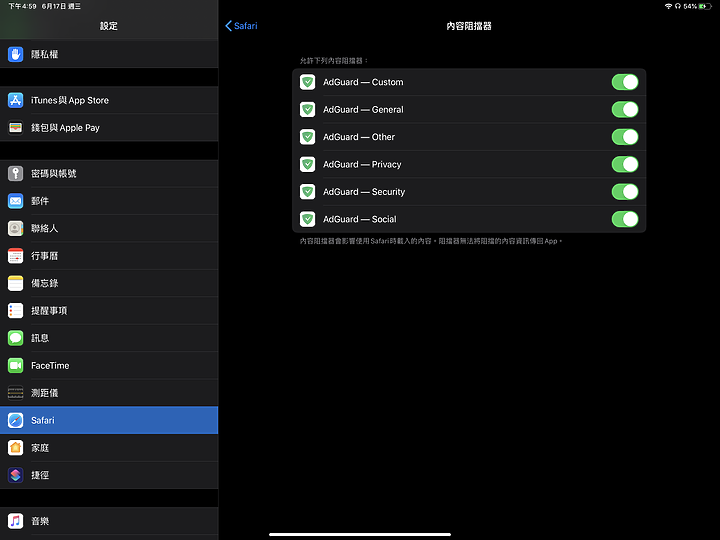Screen dimensions: 720x540
Task: Open iTunes與 App Store settings
Action: (109, 100)
